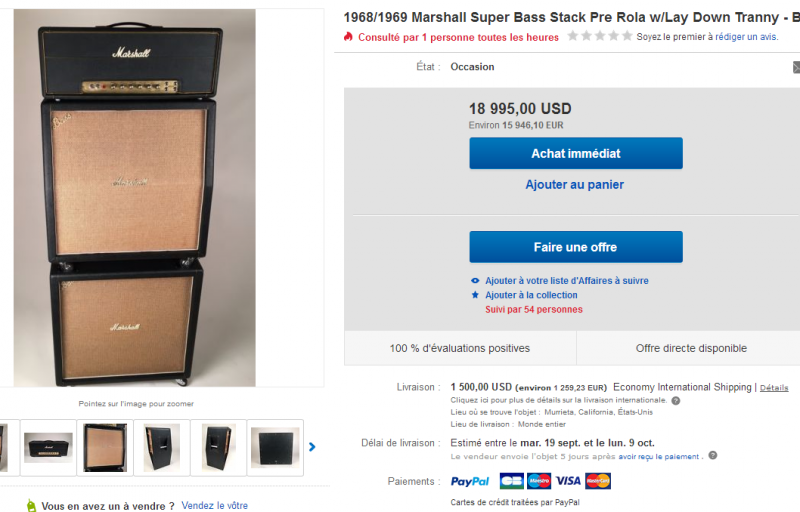
Task: Click Ajouter au panier link
Action: click(x=574, y=185)
